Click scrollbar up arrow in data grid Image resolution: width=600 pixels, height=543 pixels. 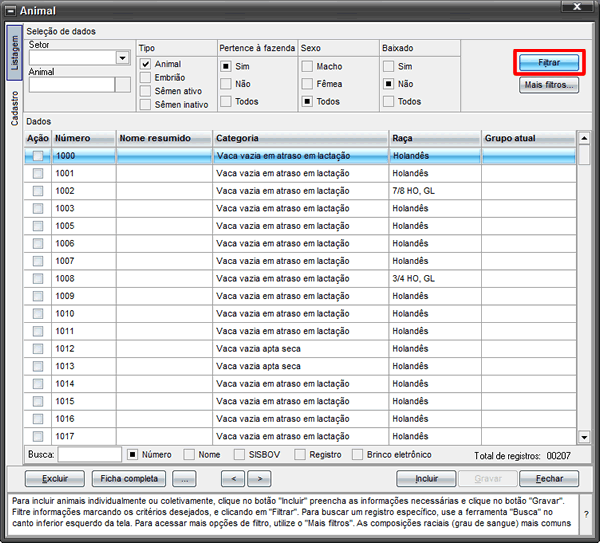pyautogui.click(x=584, y=138)
